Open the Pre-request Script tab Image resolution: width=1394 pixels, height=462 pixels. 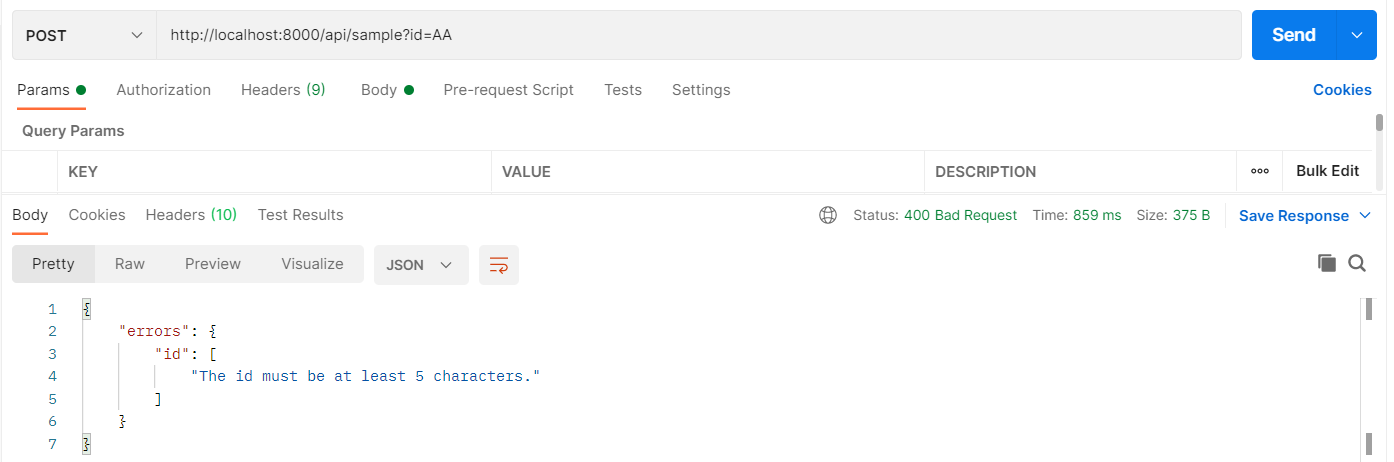coord(509,90)
